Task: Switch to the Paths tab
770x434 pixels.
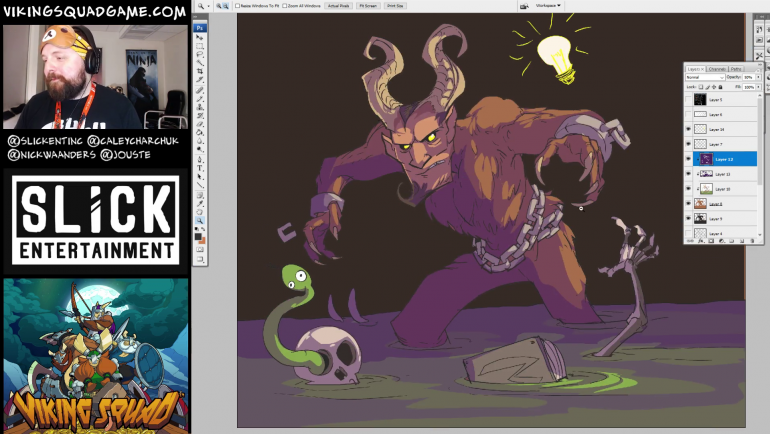Action: tap(736, 69)
